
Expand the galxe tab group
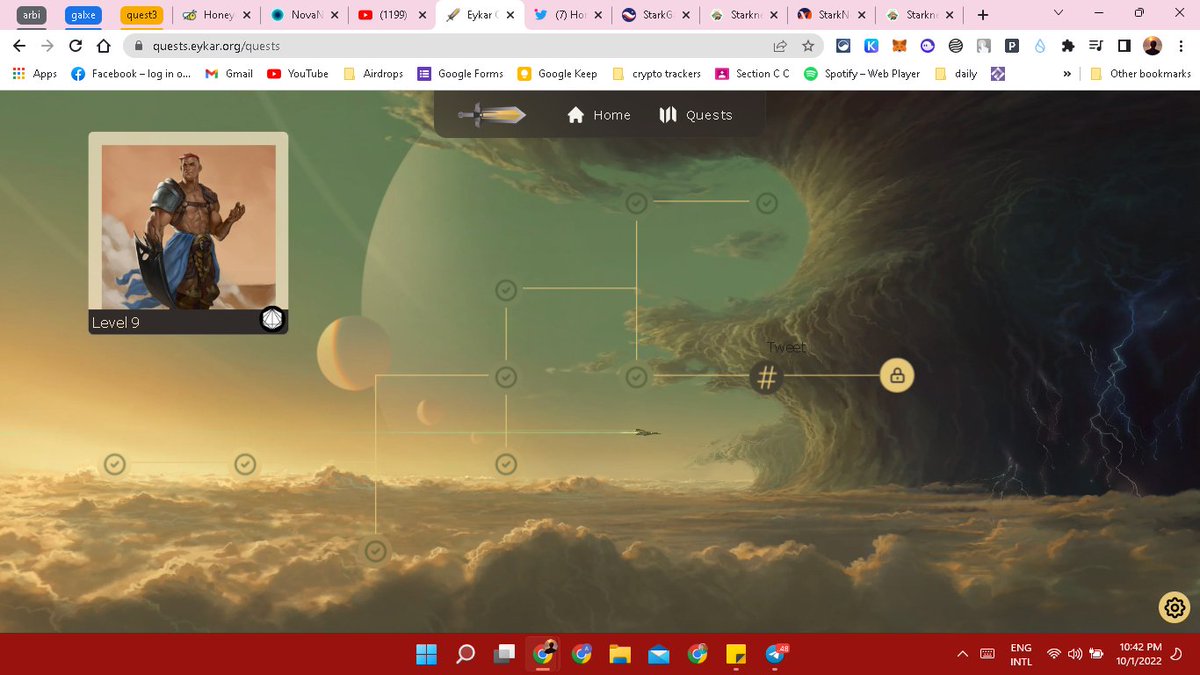(x=83, y=15)
